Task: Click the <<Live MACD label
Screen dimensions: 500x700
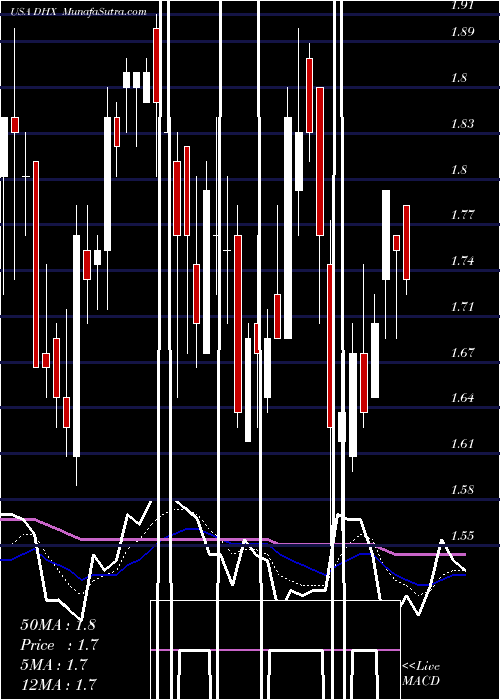Action: click(421, 673)
